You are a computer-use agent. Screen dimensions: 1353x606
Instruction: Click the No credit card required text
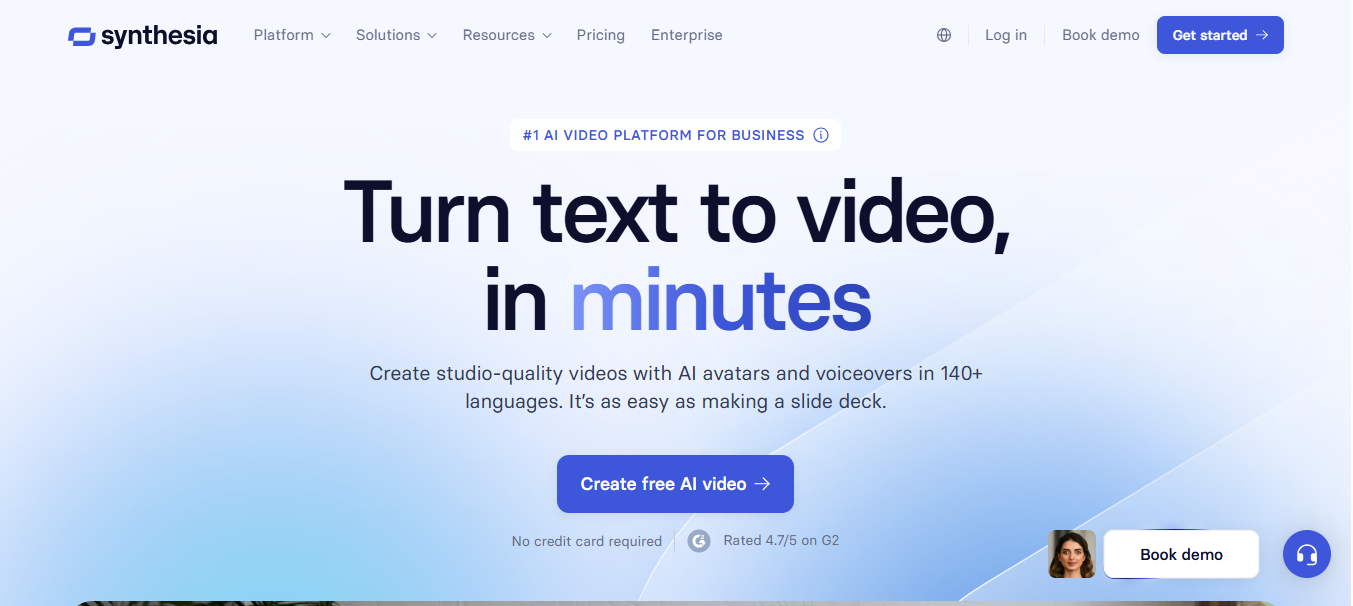click(x=587, y=541)
